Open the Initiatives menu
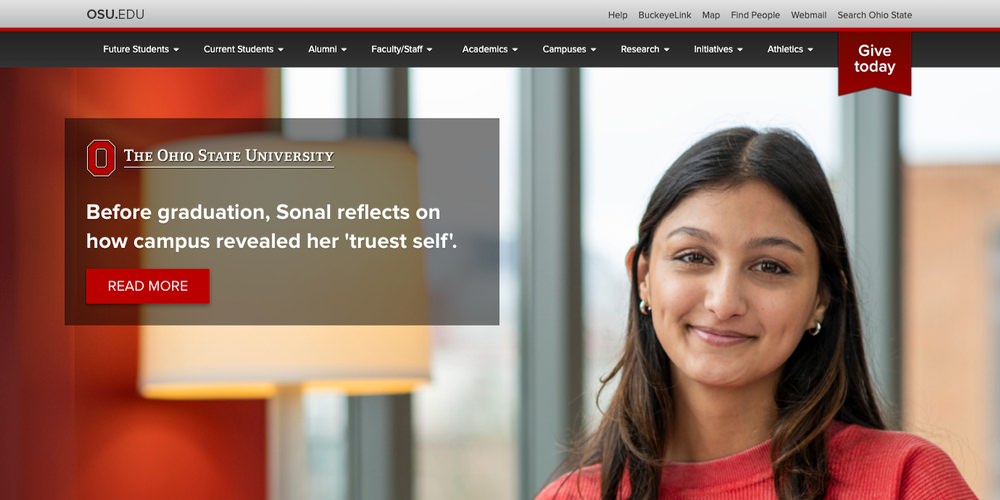The width and height of the screenshot is (1000, 500). click(x=718, y=49)
